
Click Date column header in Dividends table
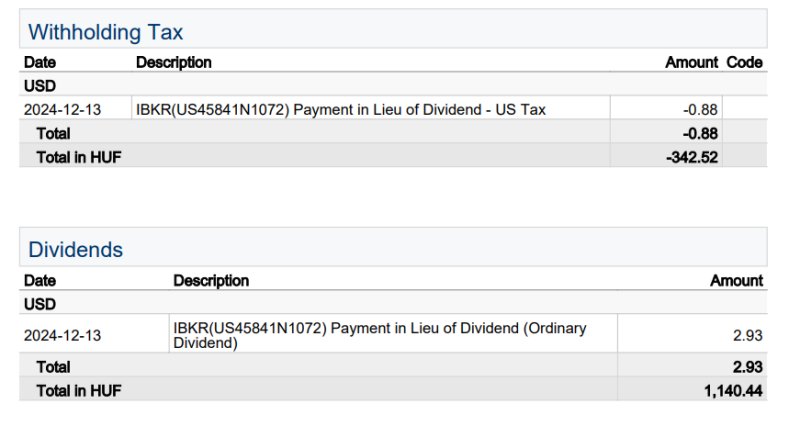[40, 281]
